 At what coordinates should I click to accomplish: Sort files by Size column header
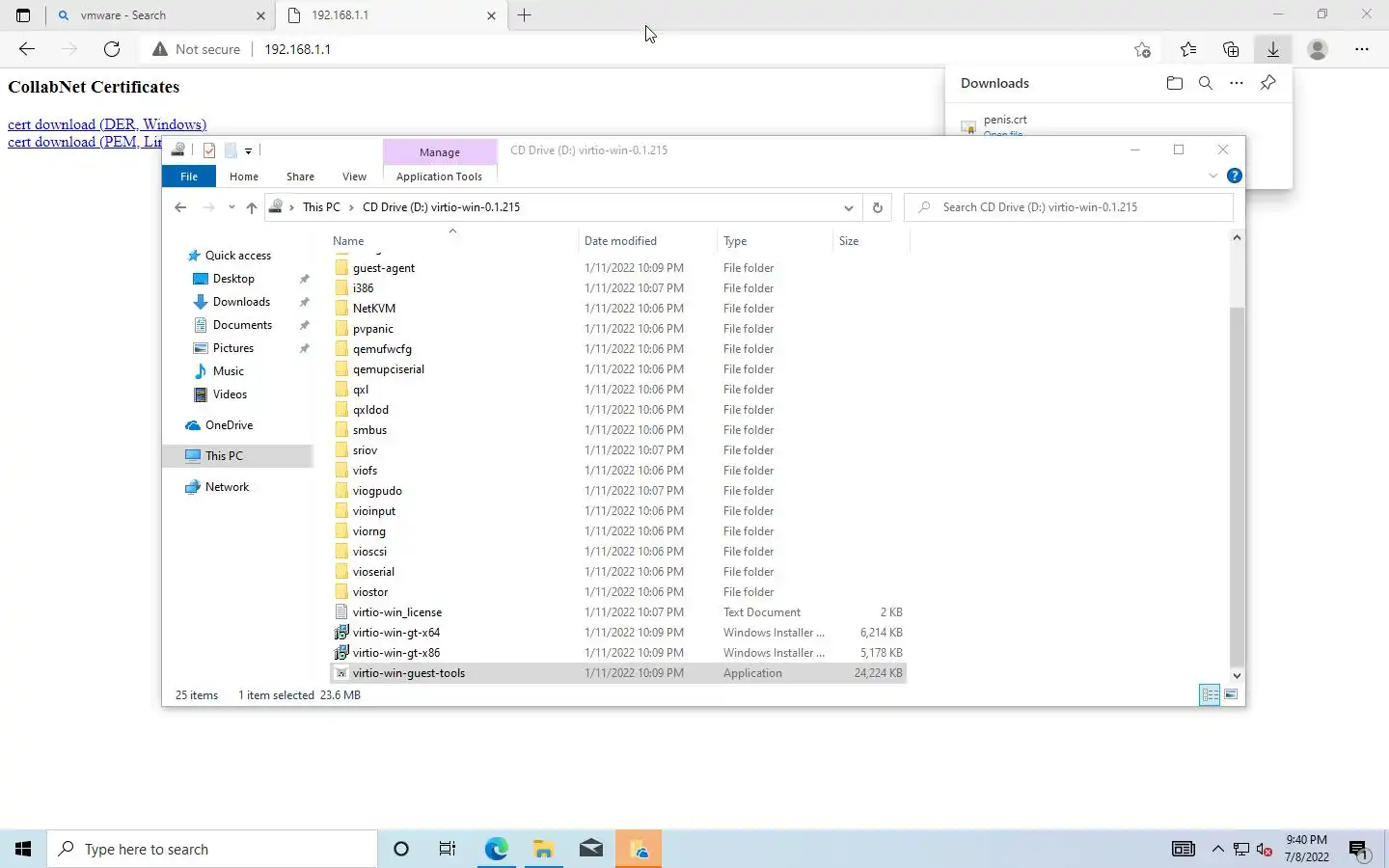[x=849, y=241]
